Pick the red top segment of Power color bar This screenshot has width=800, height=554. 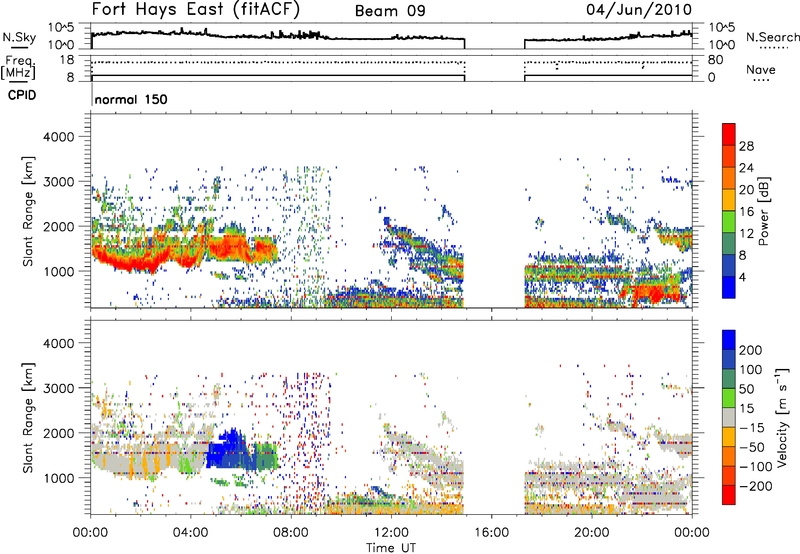729,134
